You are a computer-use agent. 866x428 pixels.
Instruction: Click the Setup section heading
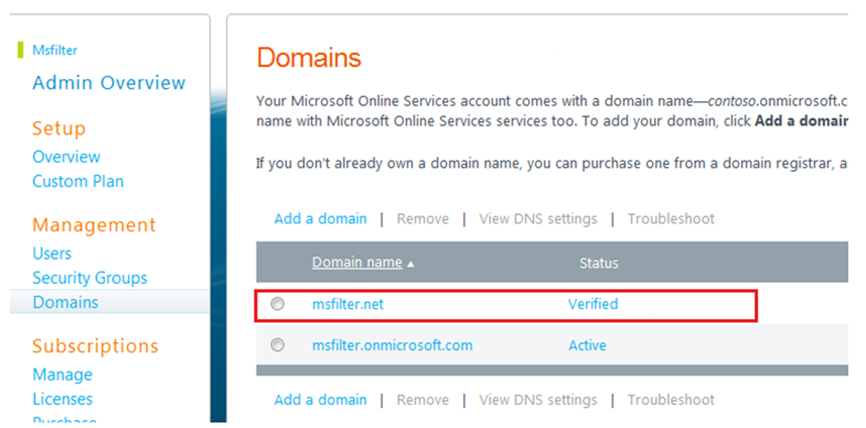(x=59, y=129)
